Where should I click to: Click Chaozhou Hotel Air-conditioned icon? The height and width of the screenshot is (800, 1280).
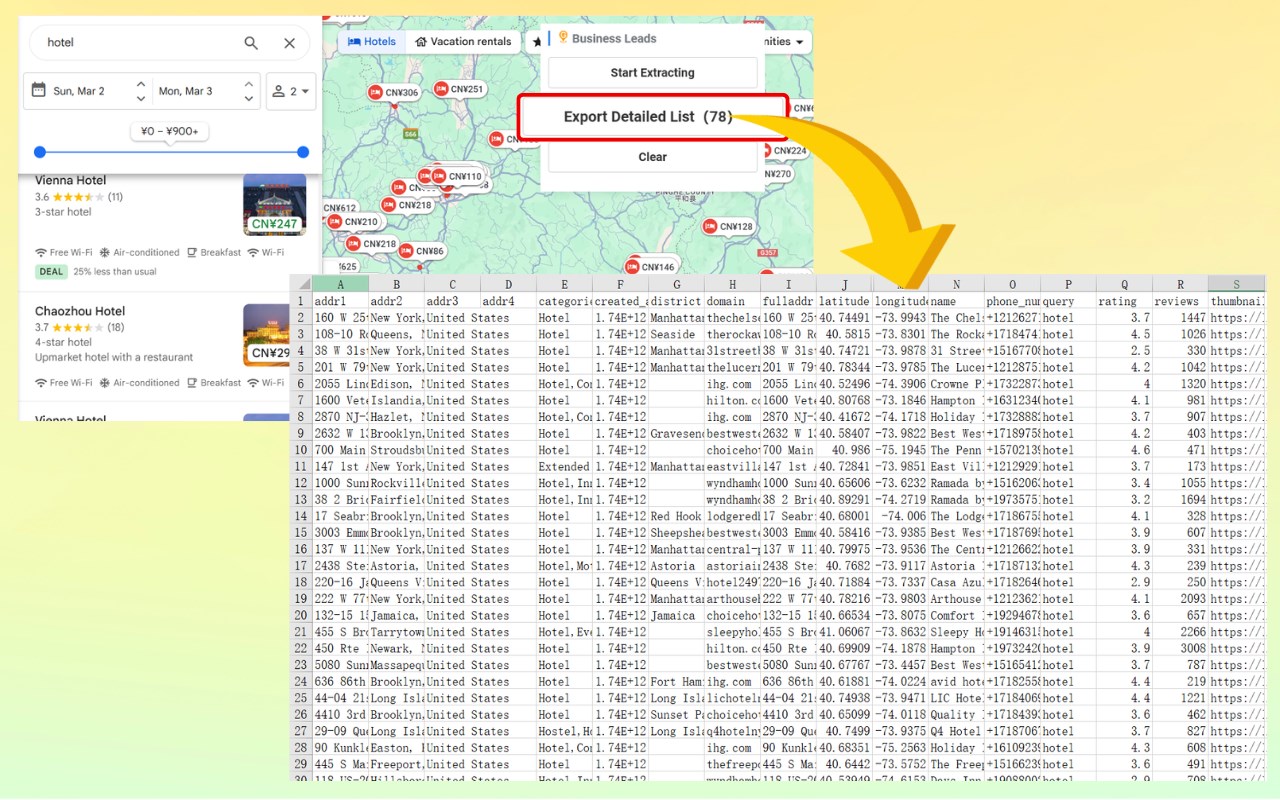pyautogui.click(x=106, y=383)
